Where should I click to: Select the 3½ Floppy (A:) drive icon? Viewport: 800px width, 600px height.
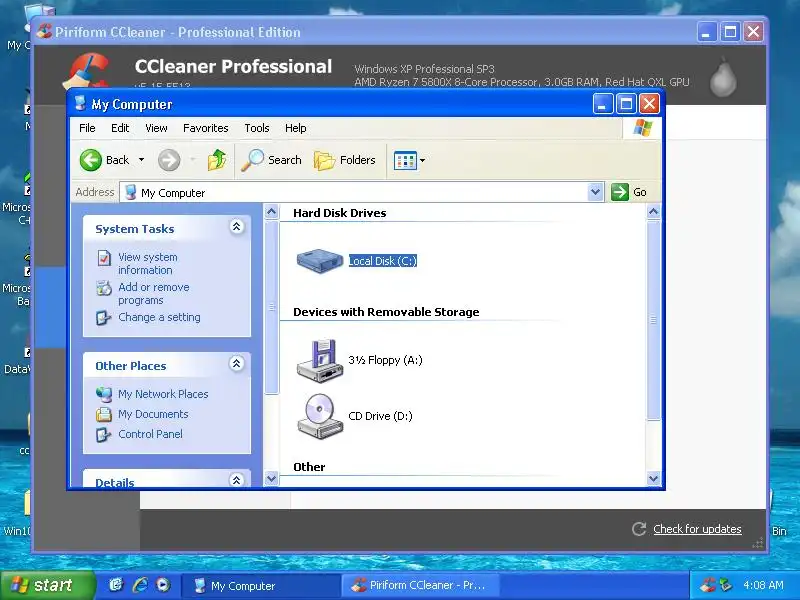point(320,360)
